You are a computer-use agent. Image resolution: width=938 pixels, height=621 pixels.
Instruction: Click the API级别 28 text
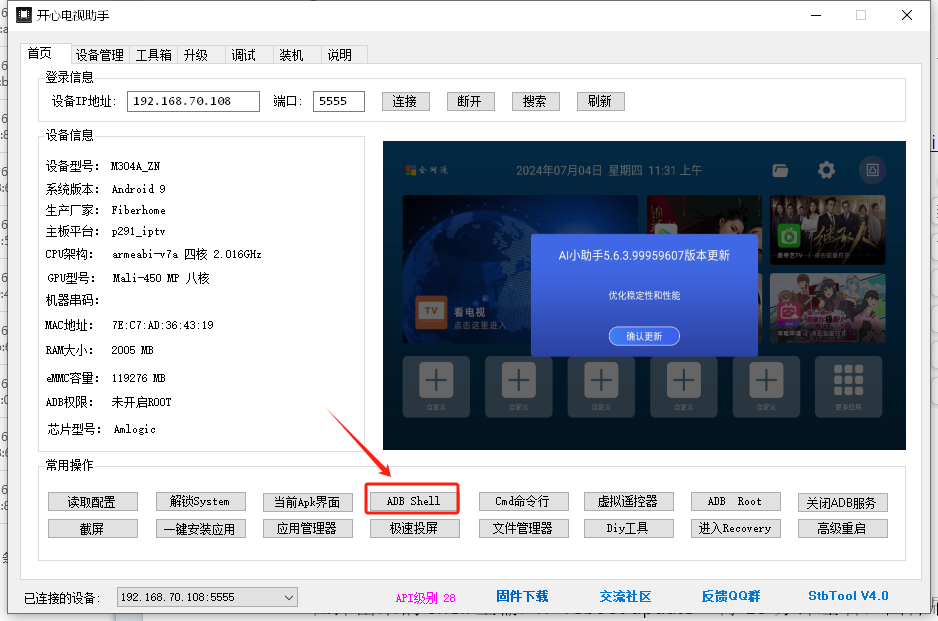(x=425, y=598)
